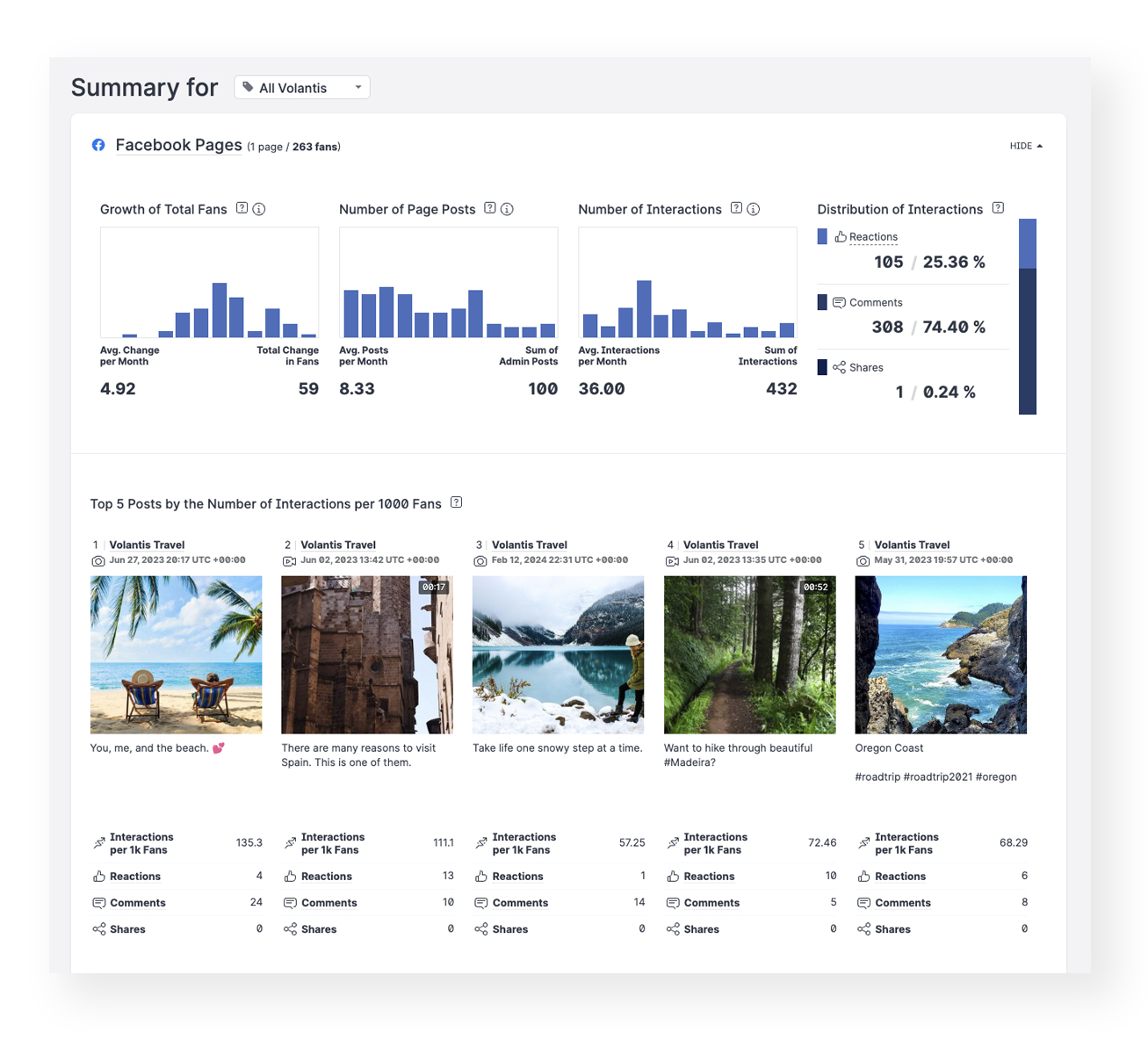Click interactions per 1k icon for post 1

pyautogui.click(x=98, y=843)
